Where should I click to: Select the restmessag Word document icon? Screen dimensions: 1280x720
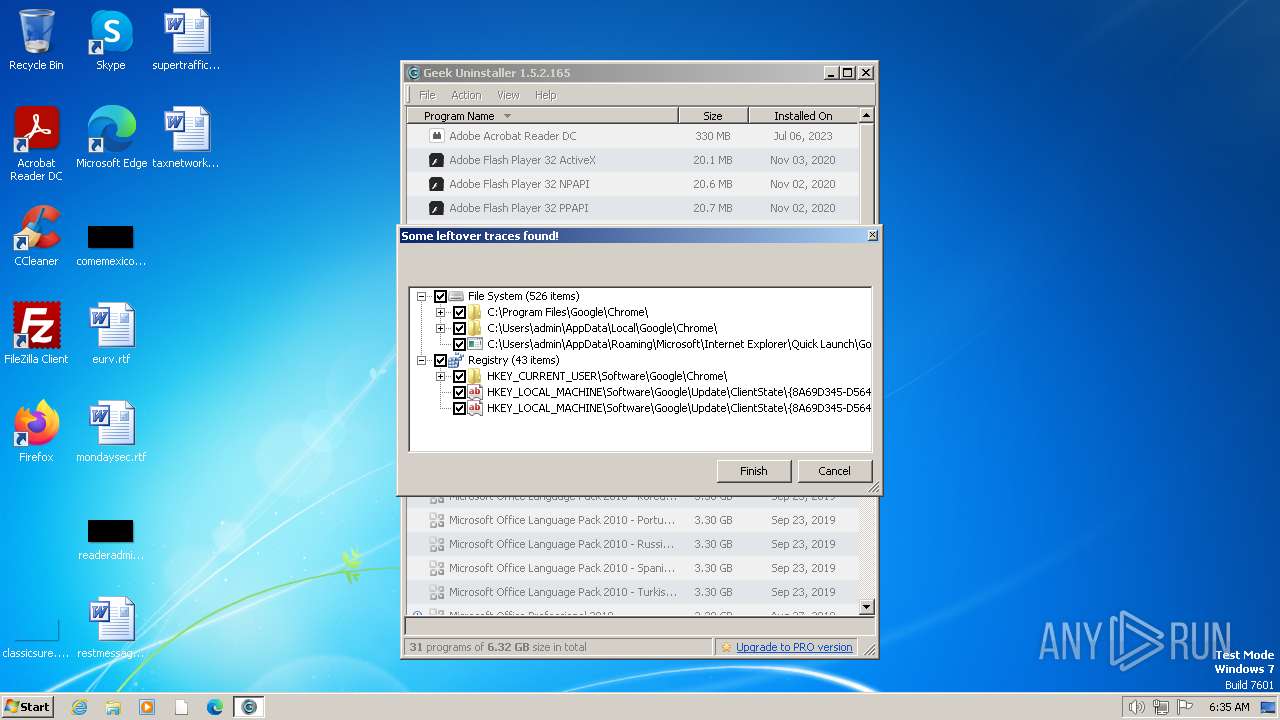[111, 628]
